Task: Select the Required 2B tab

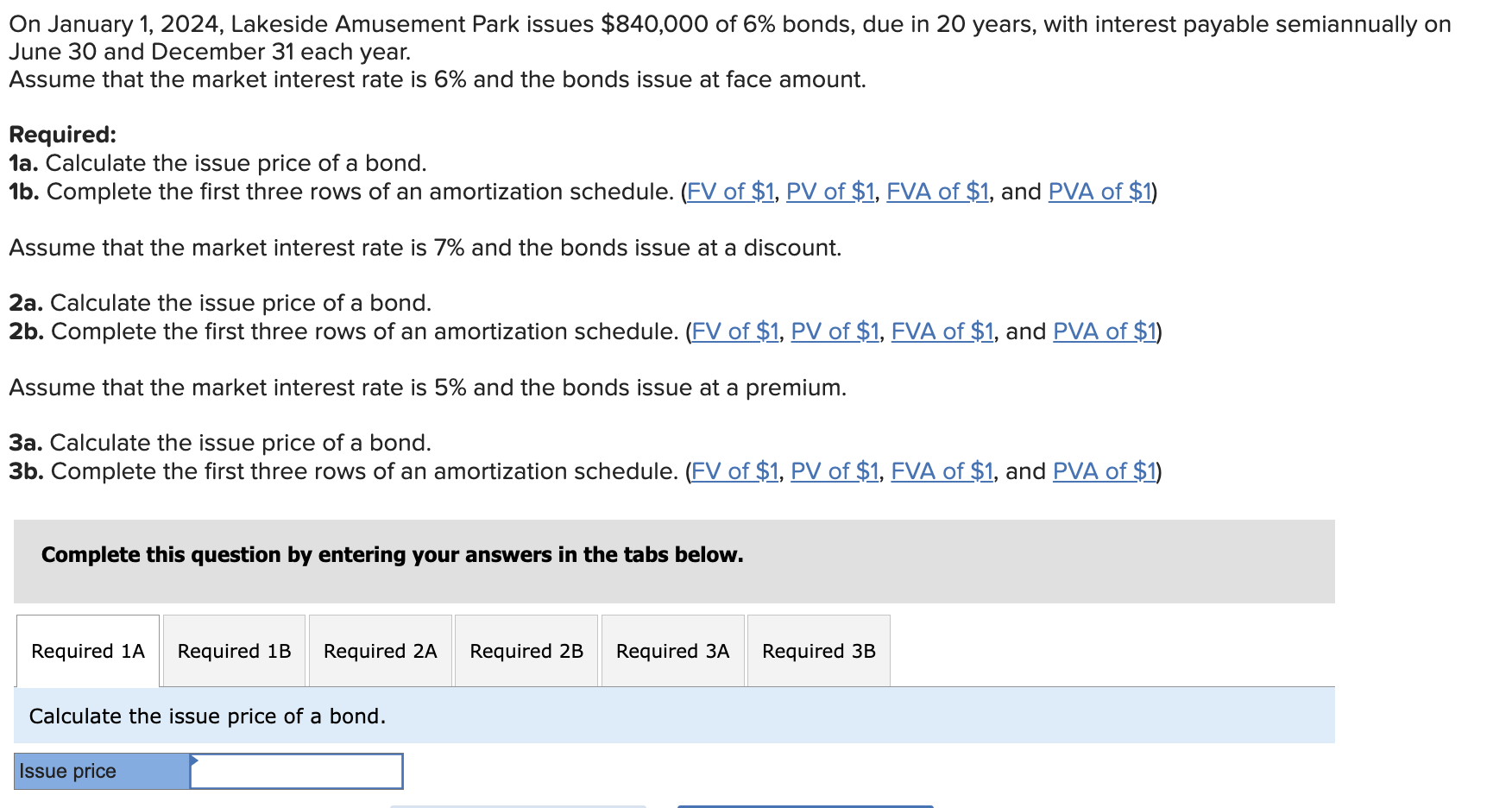Action: 526,651
